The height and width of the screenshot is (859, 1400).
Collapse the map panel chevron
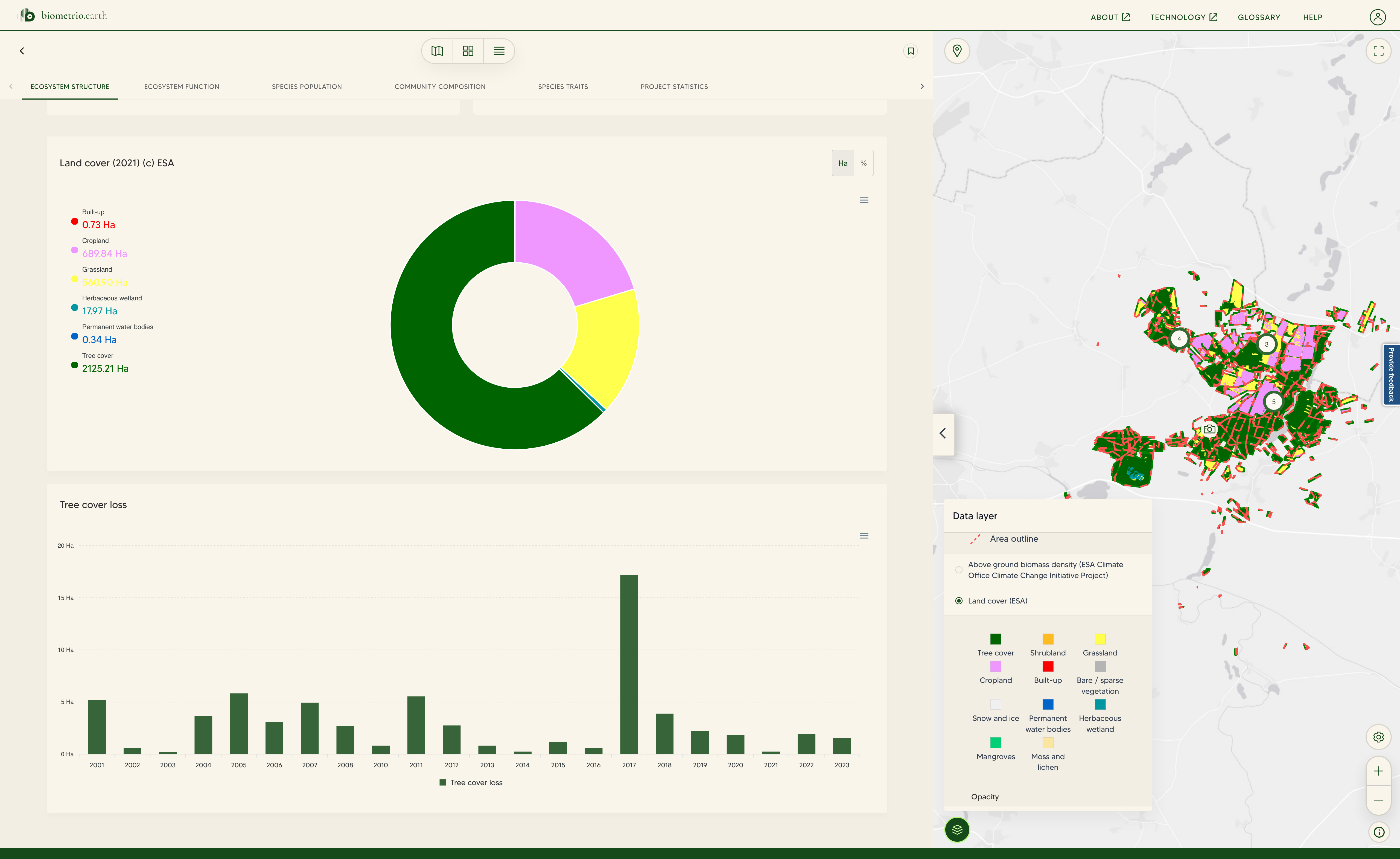pyautogui.click(x=943, y=434)
